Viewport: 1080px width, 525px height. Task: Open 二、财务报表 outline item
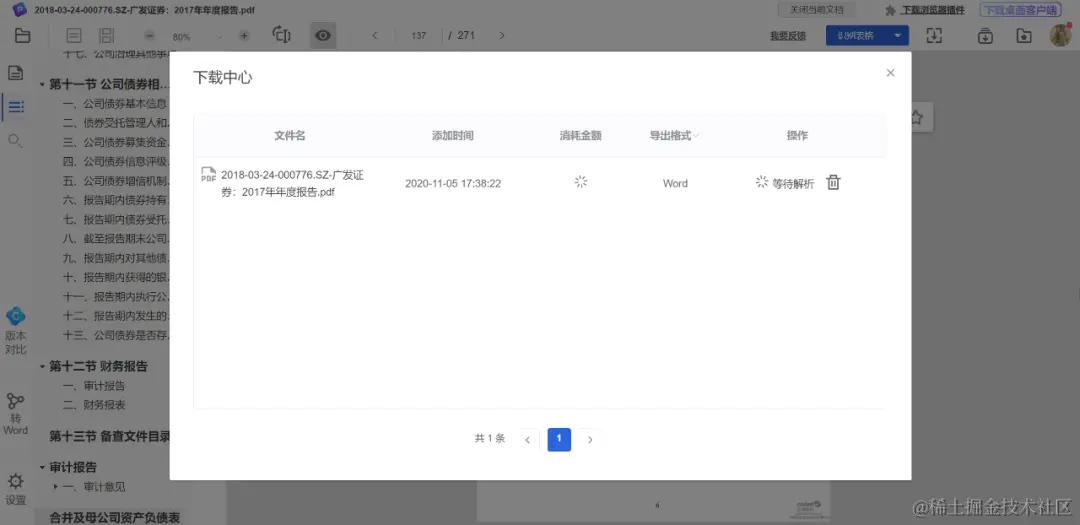pos(94,405)
